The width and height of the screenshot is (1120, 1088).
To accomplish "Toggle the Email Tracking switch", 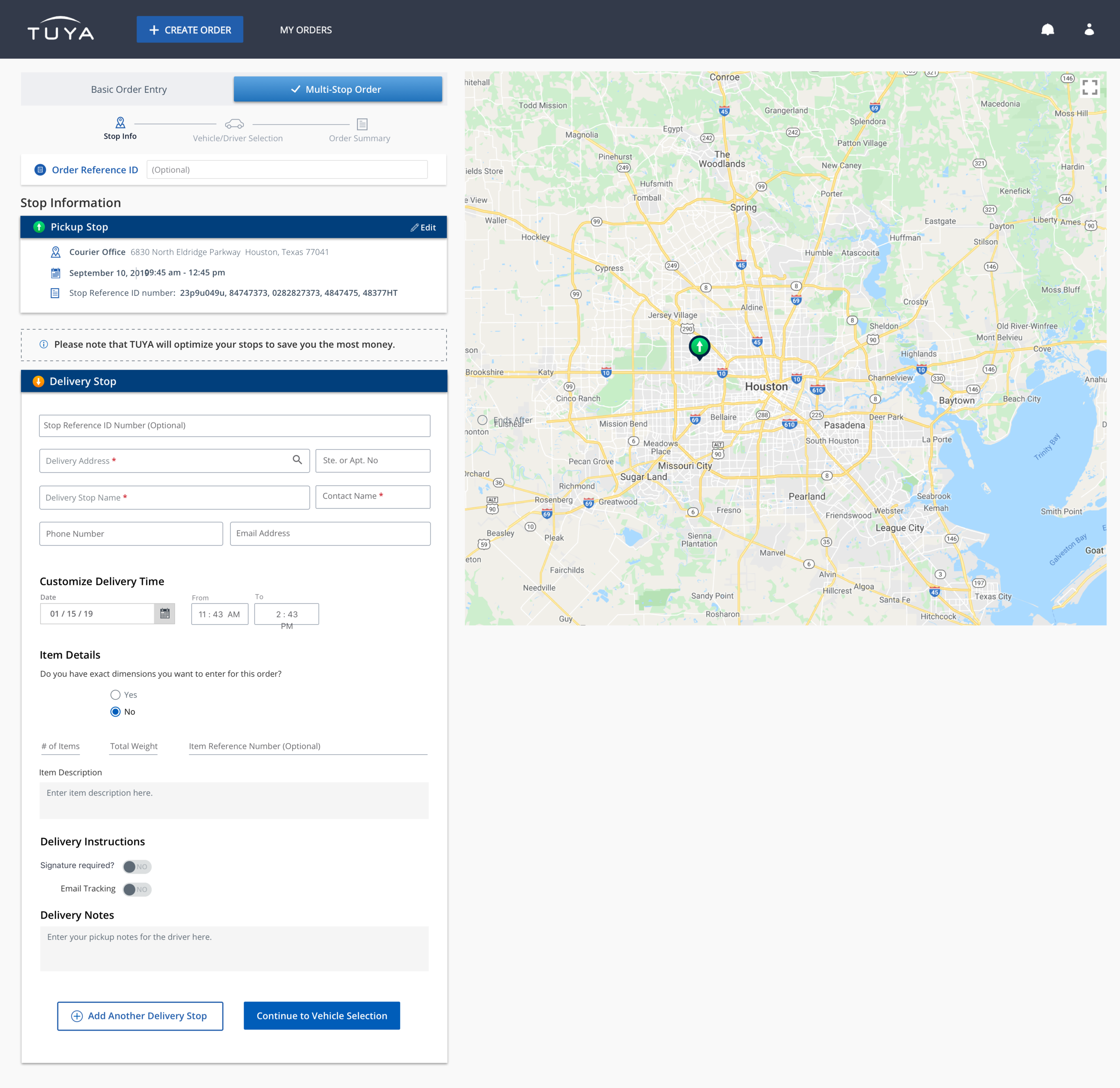I will 137,889.
